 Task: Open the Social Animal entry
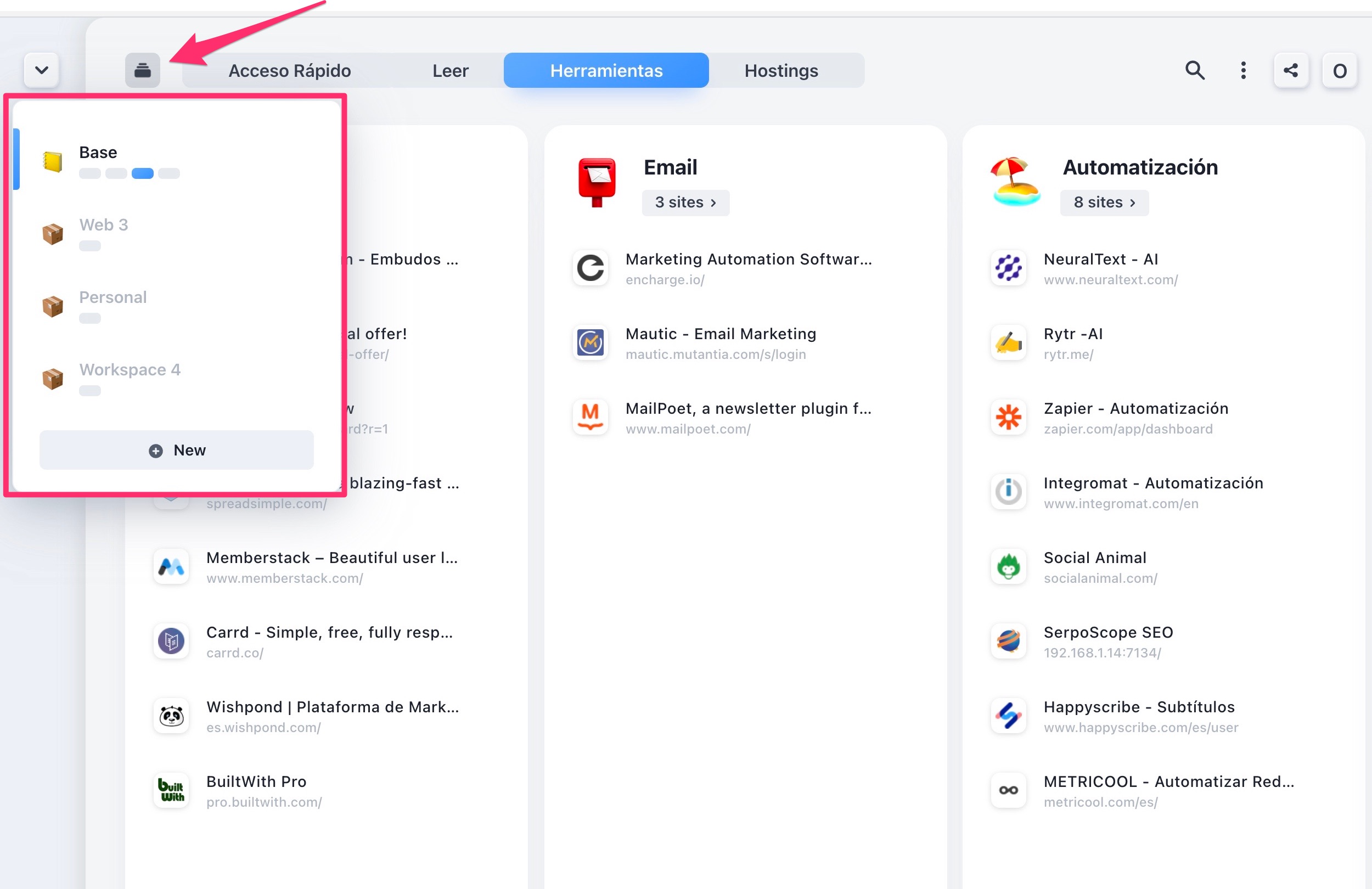click(x=1095, y=558)
